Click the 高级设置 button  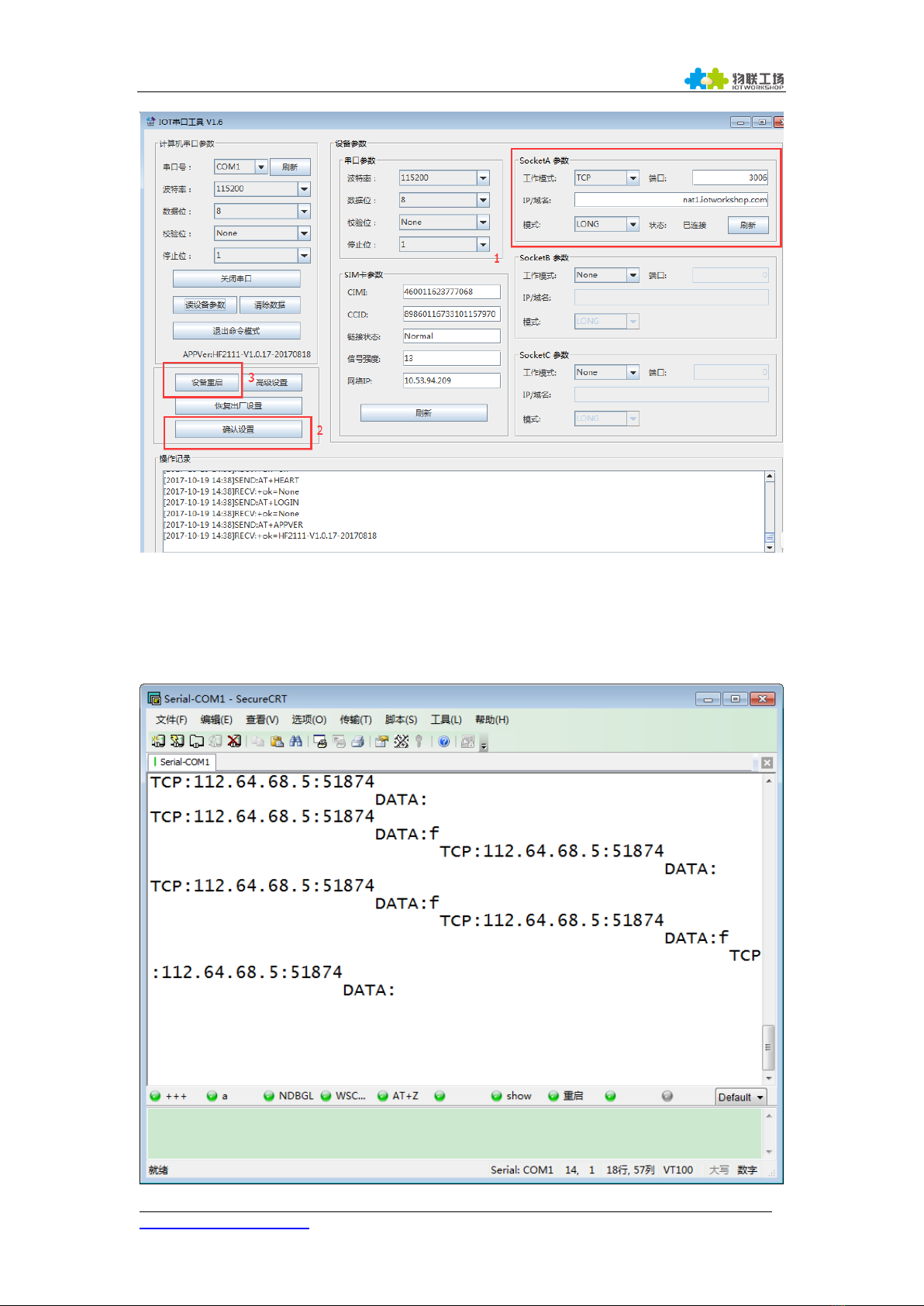(272, 382)
